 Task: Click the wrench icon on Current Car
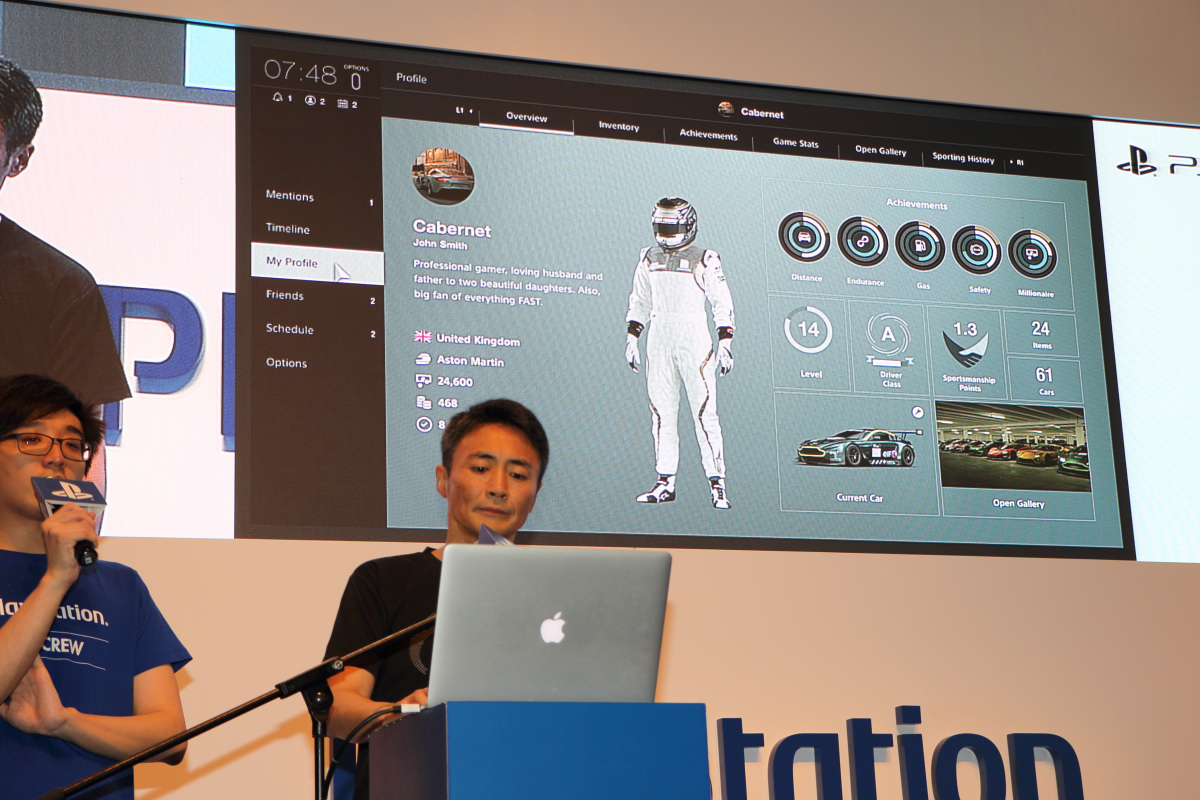[918, 412]
